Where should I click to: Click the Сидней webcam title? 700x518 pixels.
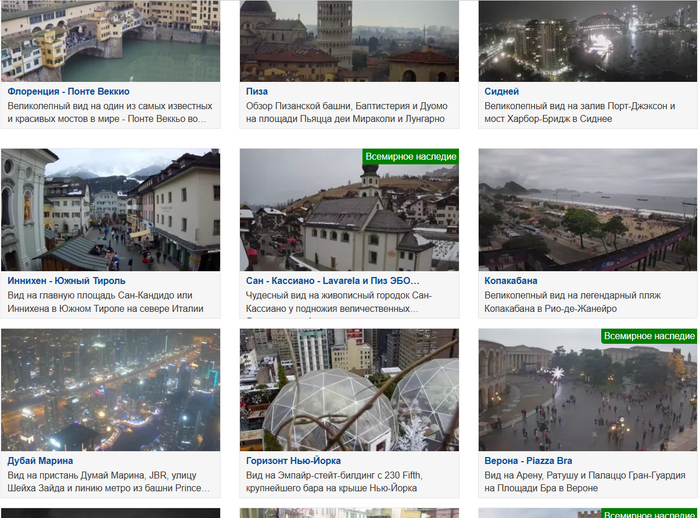[501, 92]
